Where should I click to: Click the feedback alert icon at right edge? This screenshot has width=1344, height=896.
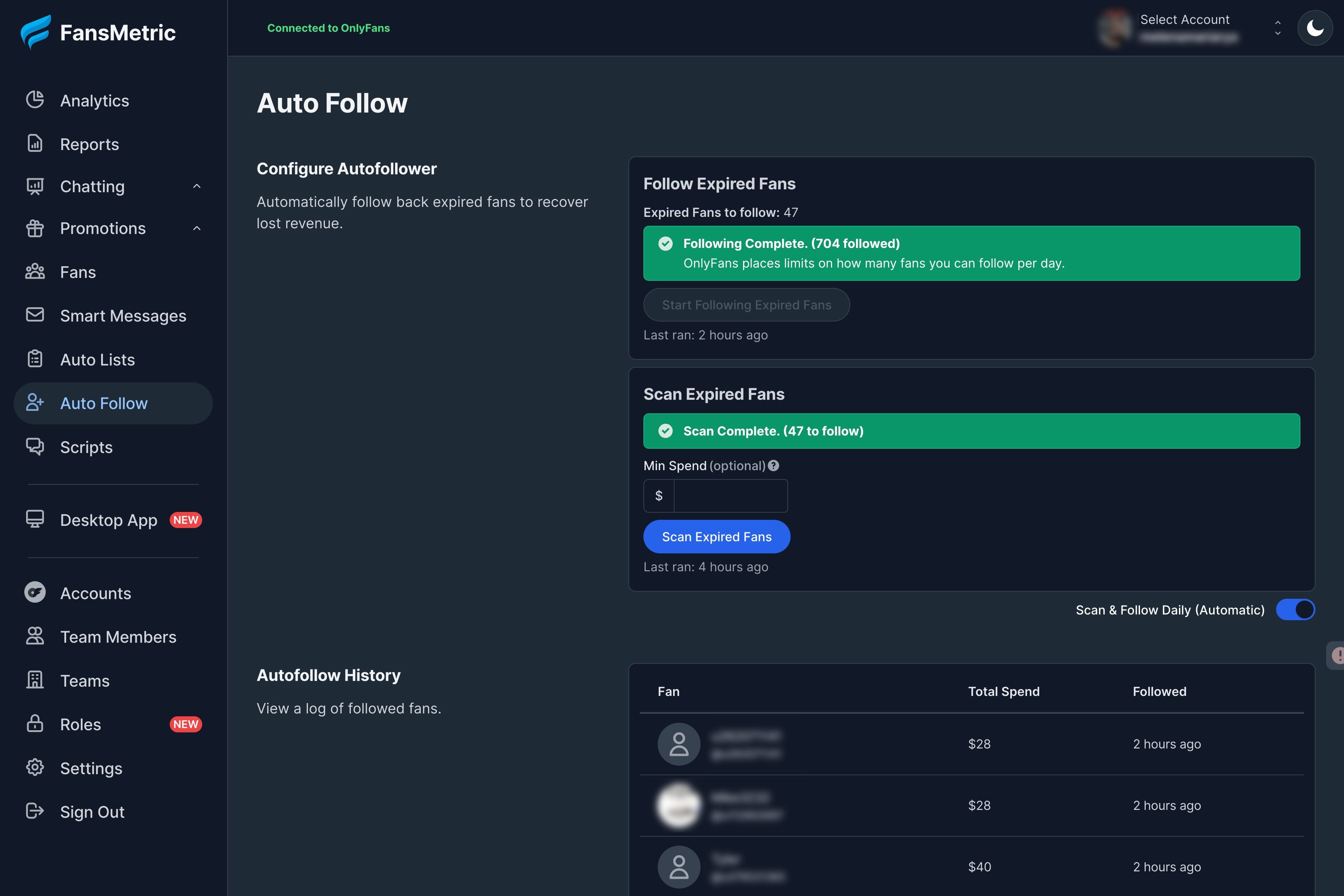(1336, 655)
